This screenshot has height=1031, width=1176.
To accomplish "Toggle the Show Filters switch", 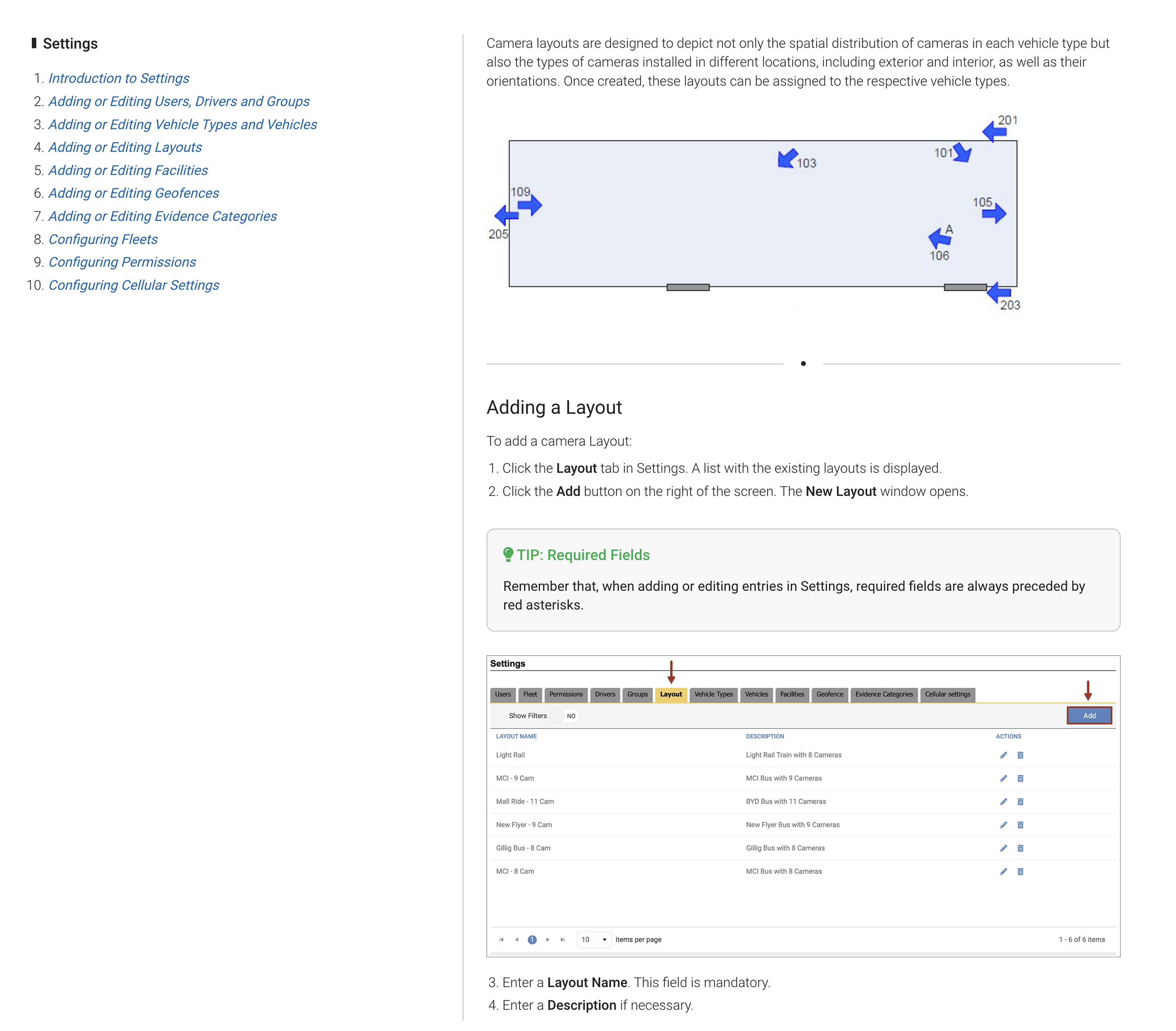I will pyautogui.click(x=564, y=716).
